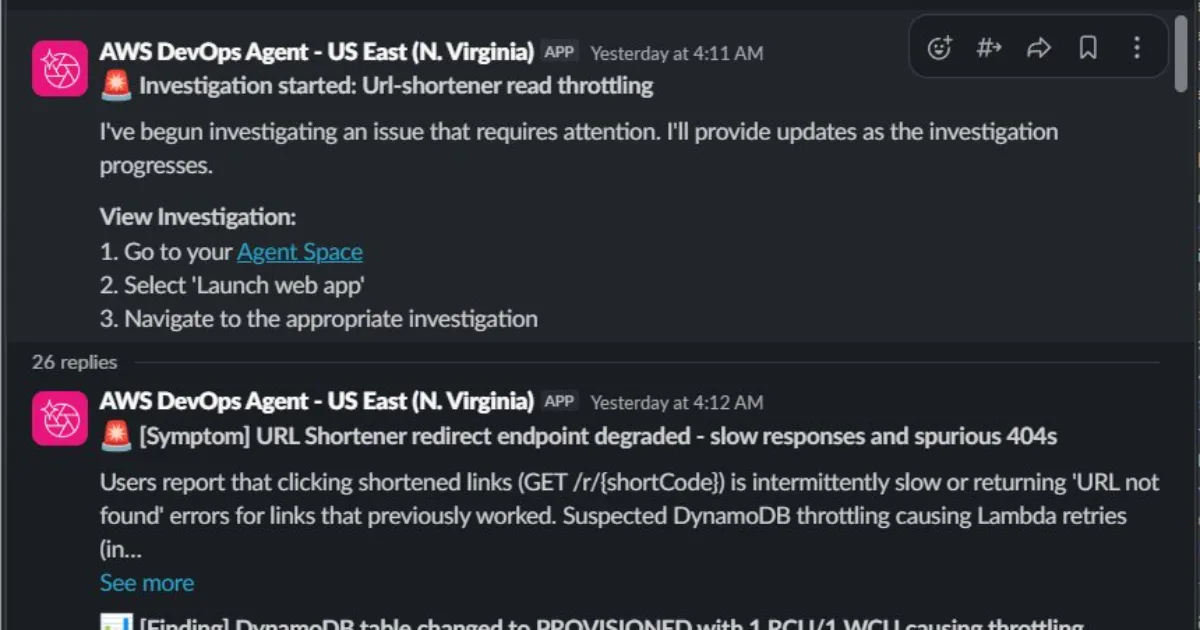Click the Yesterday at 4:11 AM timestamp
The height and width of the screenshot is (630, 1200).
[x=676, y=53]
